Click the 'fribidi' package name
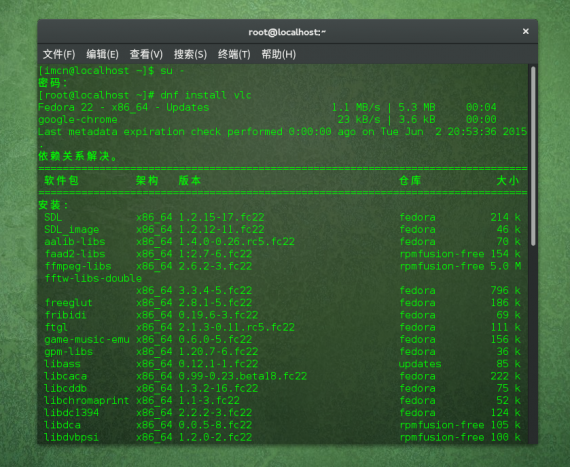Image resolution: width=570 pixels, height=467 pixels. tap(65, 315)
